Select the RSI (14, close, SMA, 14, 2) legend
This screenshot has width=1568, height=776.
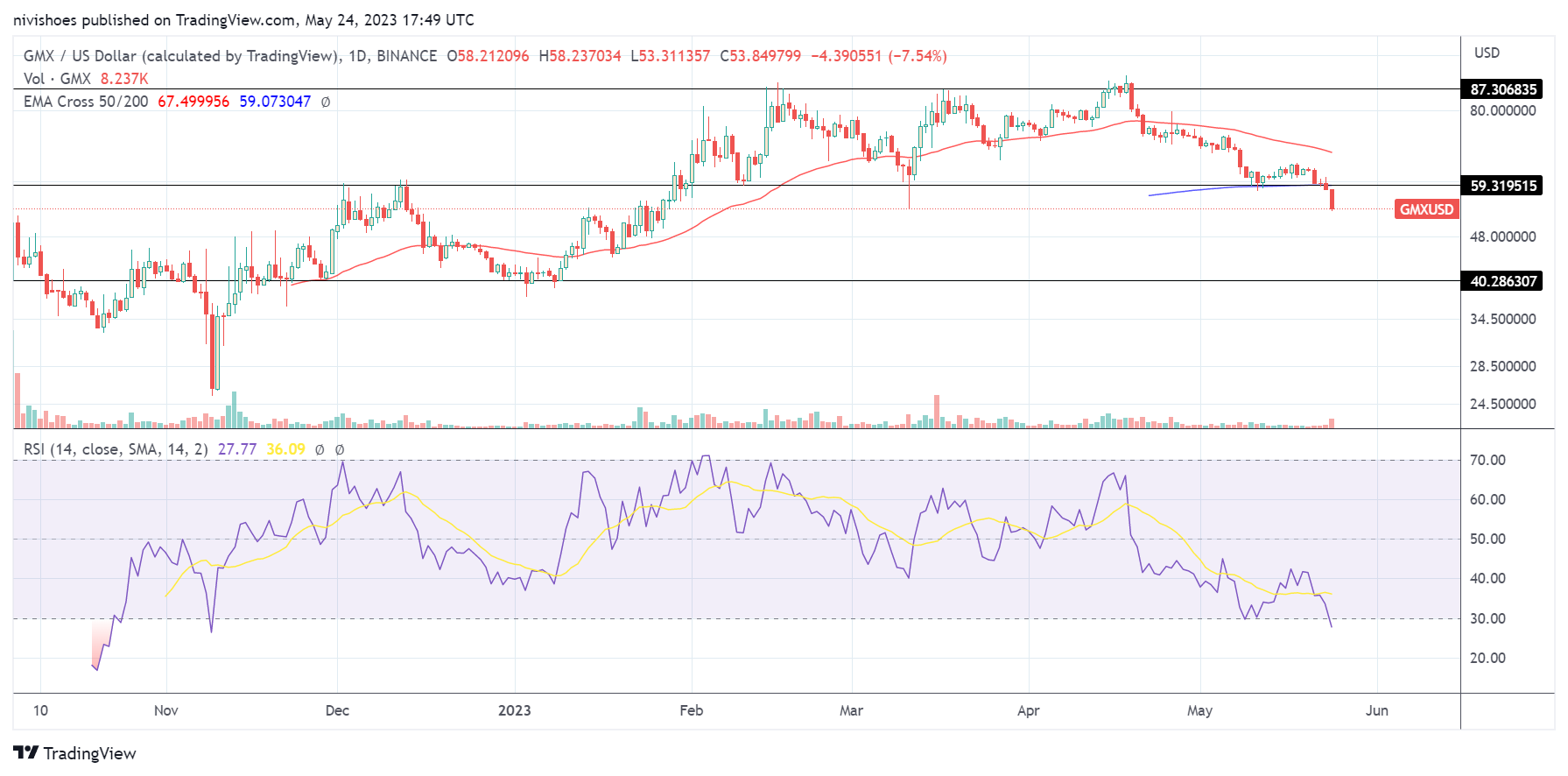[116, 449]
